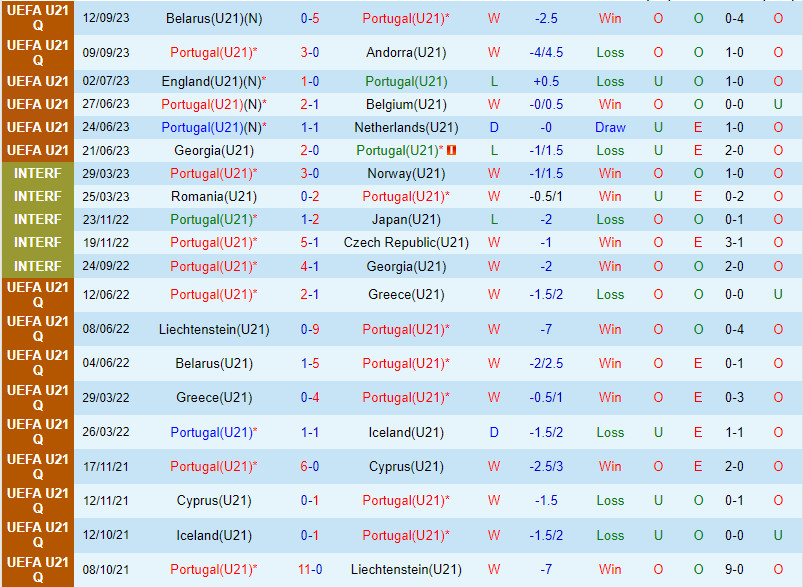Image resolution: width=803 pixels, height=587 pixels.
Task: Click UEFA U21 Q label for 12/09/23
Action: coord(37,18)
